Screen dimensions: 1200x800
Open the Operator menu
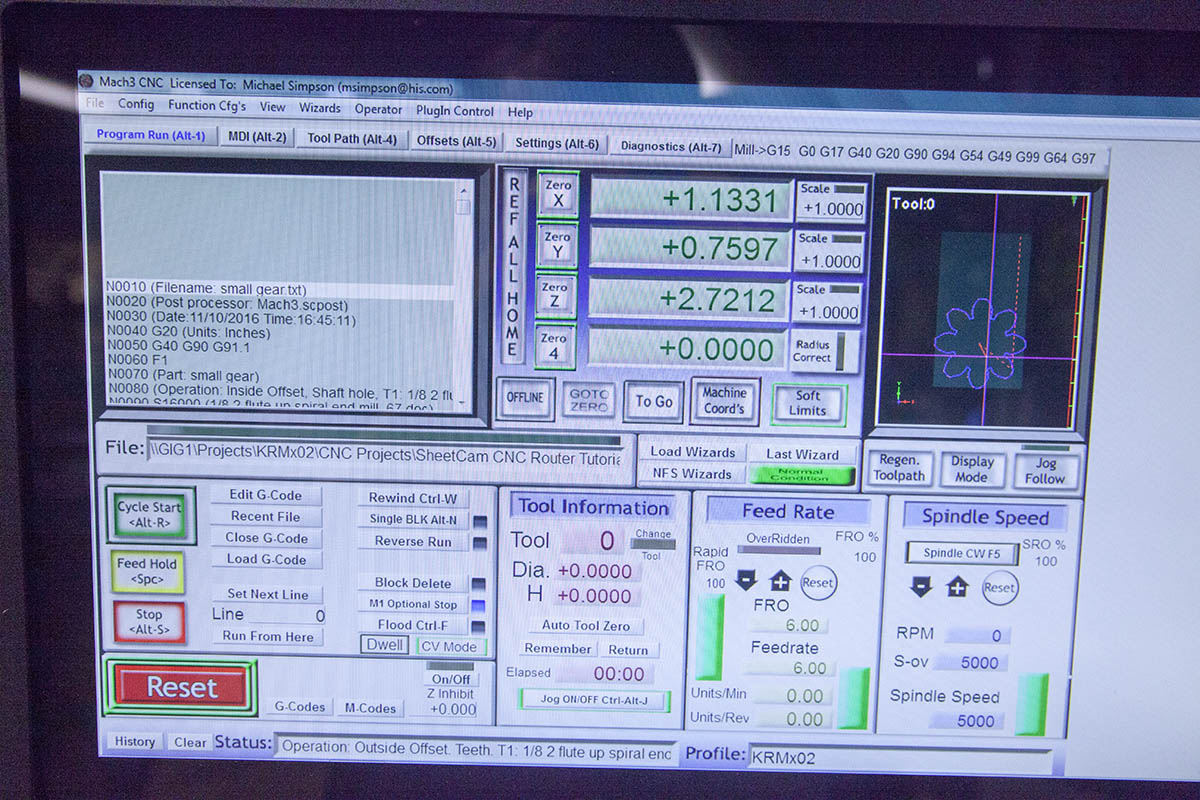pos(379,109)
